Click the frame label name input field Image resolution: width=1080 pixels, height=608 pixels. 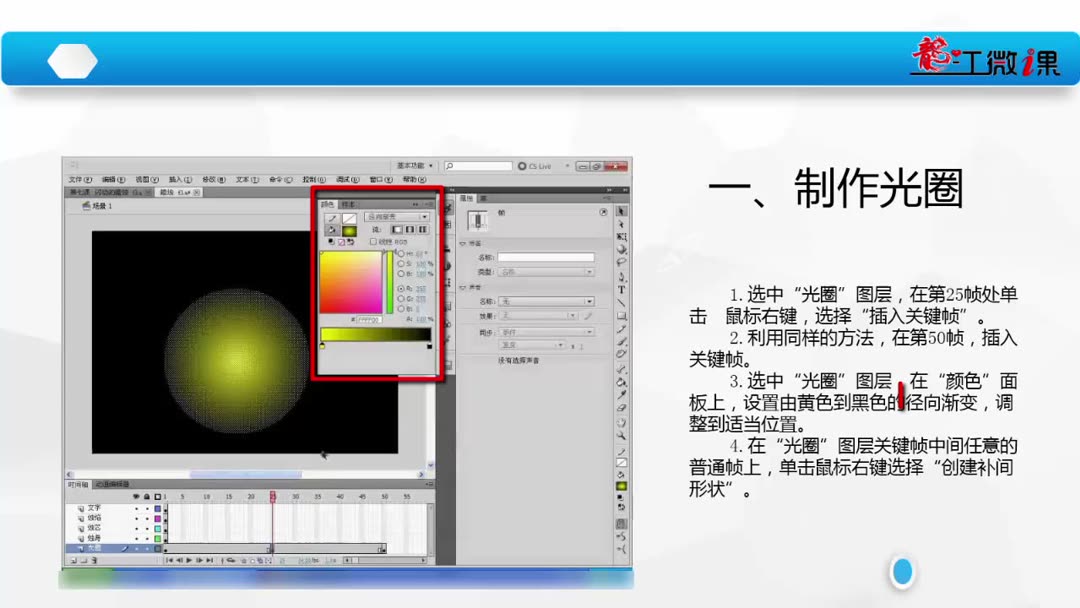(546, 258)
